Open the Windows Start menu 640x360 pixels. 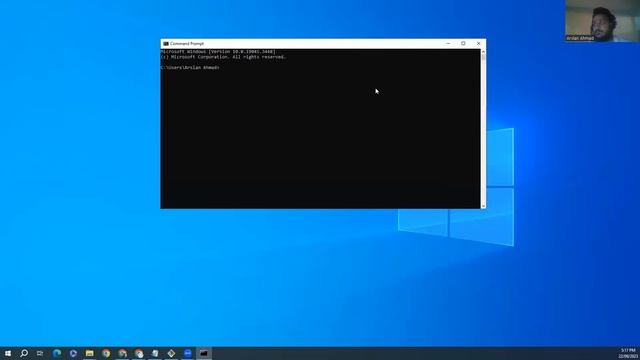pos(8,353)
